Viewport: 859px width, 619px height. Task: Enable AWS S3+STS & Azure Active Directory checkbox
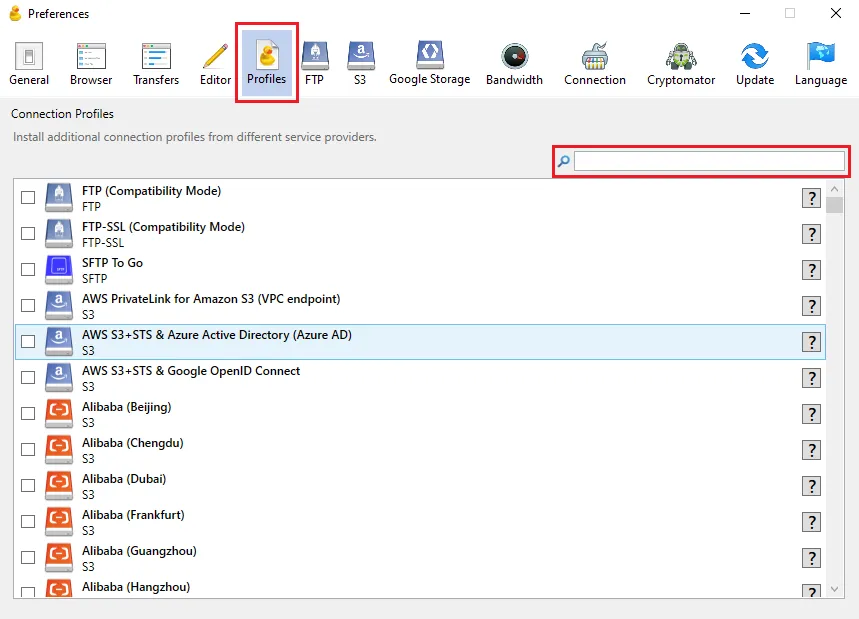coord(28,341)
